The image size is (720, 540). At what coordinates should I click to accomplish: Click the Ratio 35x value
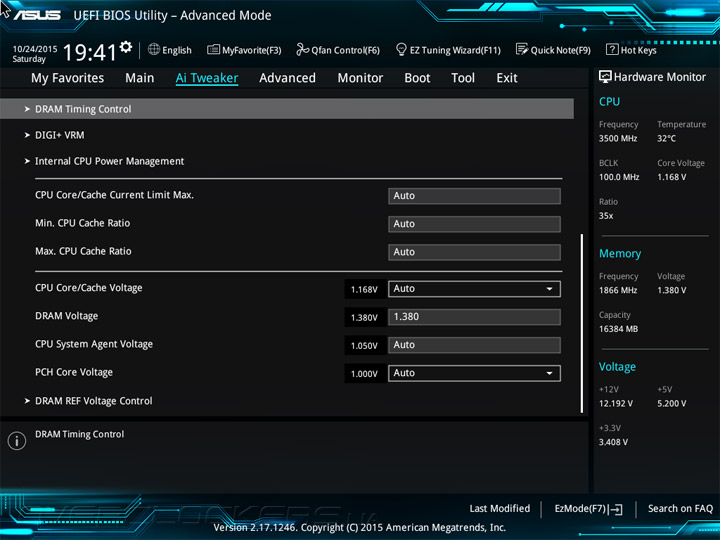(606, 216)
